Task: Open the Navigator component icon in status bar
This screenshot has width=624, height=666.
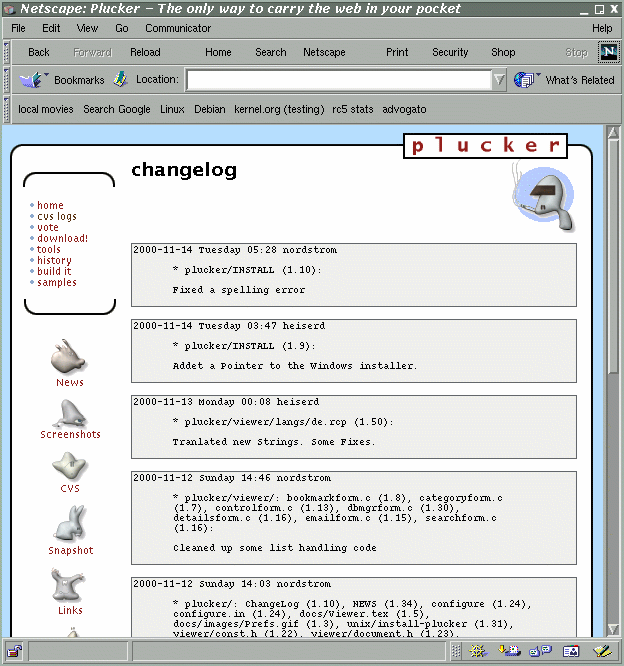Action: tap(478, 651)
